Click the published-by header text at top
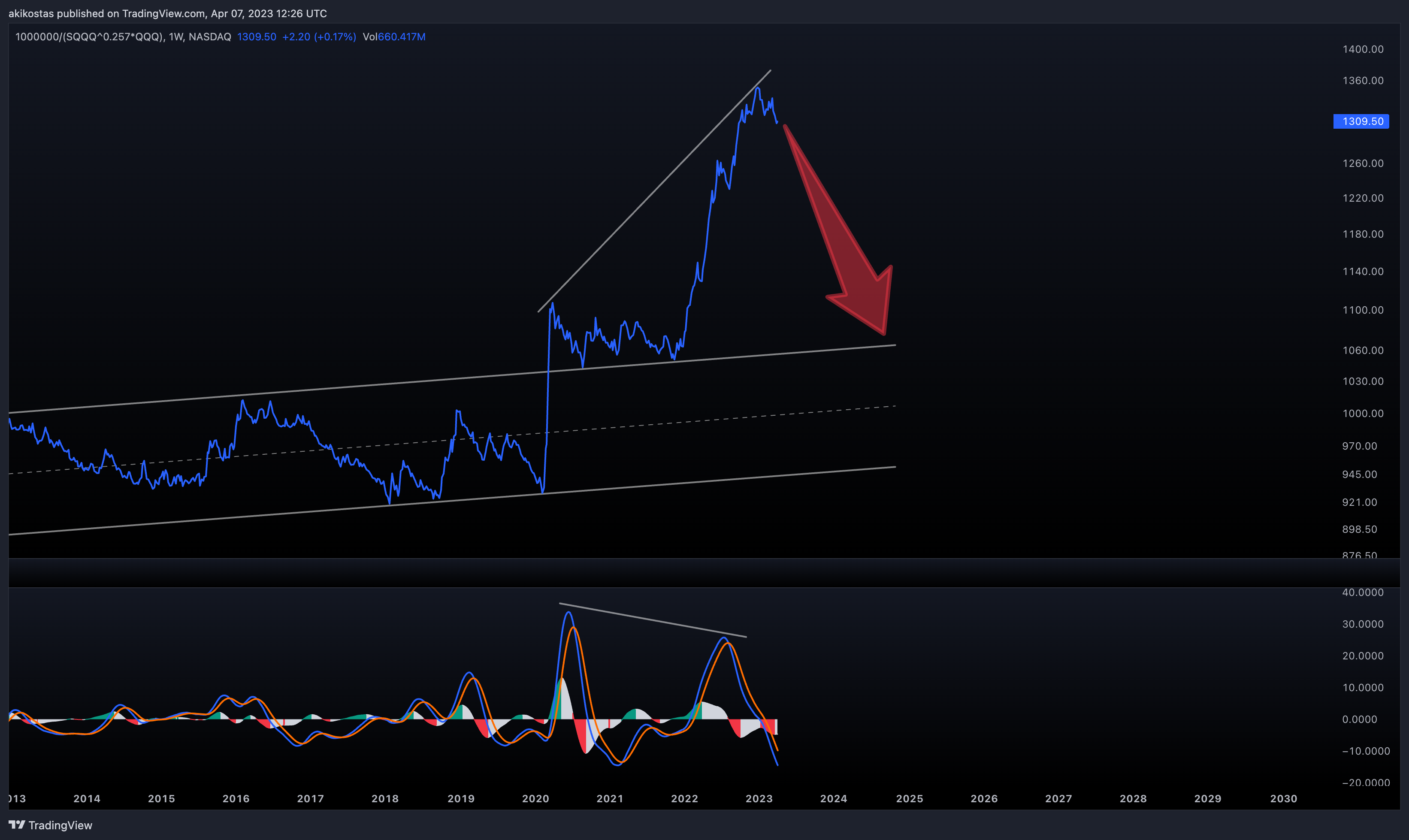The image size is (1409, 840). [168, 14]
